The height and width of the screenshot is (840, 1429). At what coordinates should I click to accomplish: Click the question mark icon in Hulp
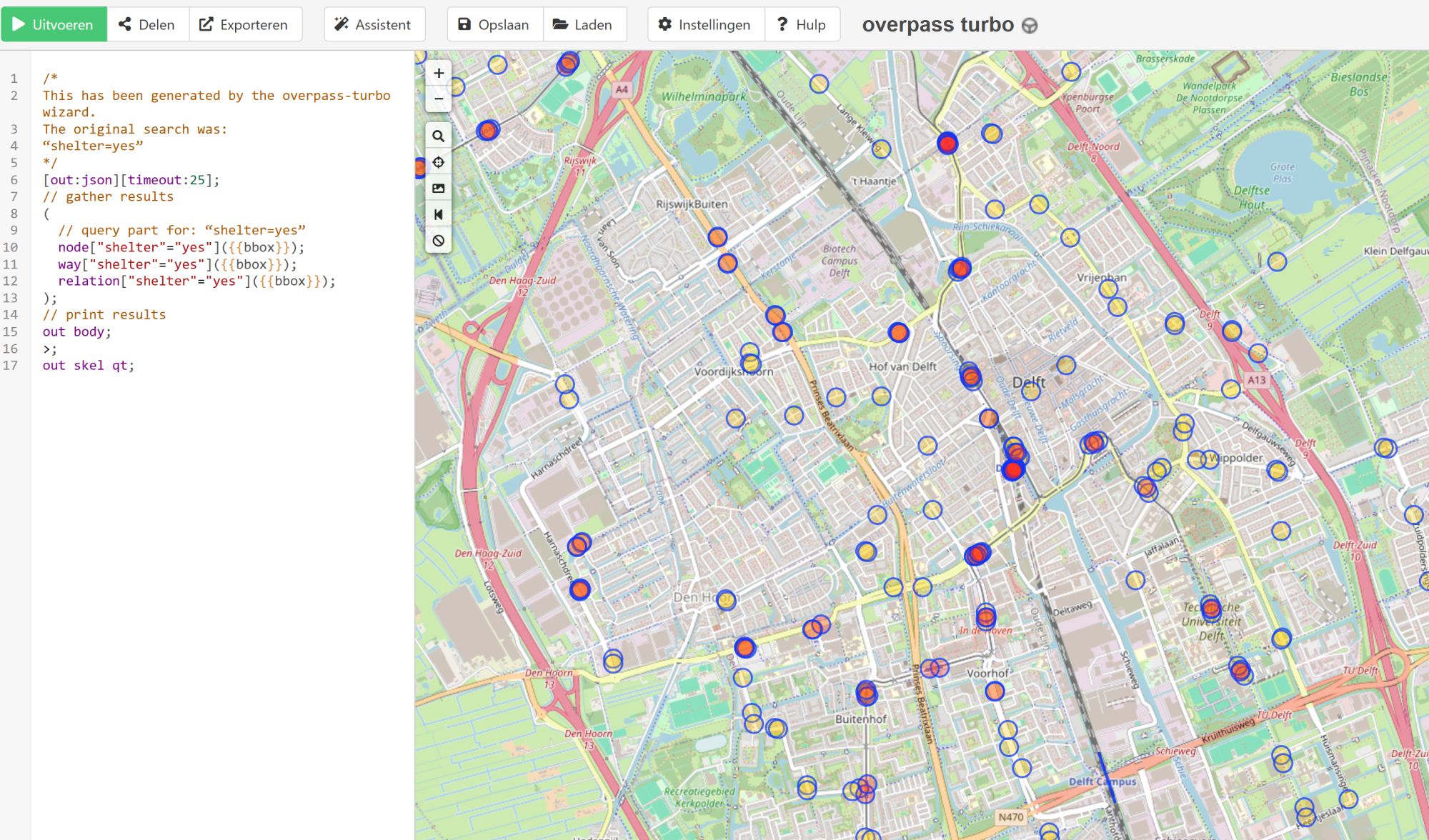click(782, 24)
